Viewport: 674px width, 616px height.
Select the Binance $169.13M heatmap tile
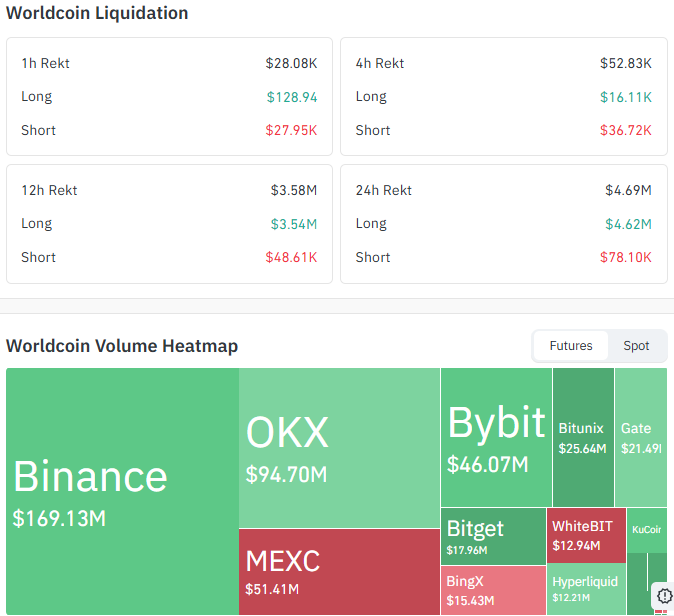[123, 491]
